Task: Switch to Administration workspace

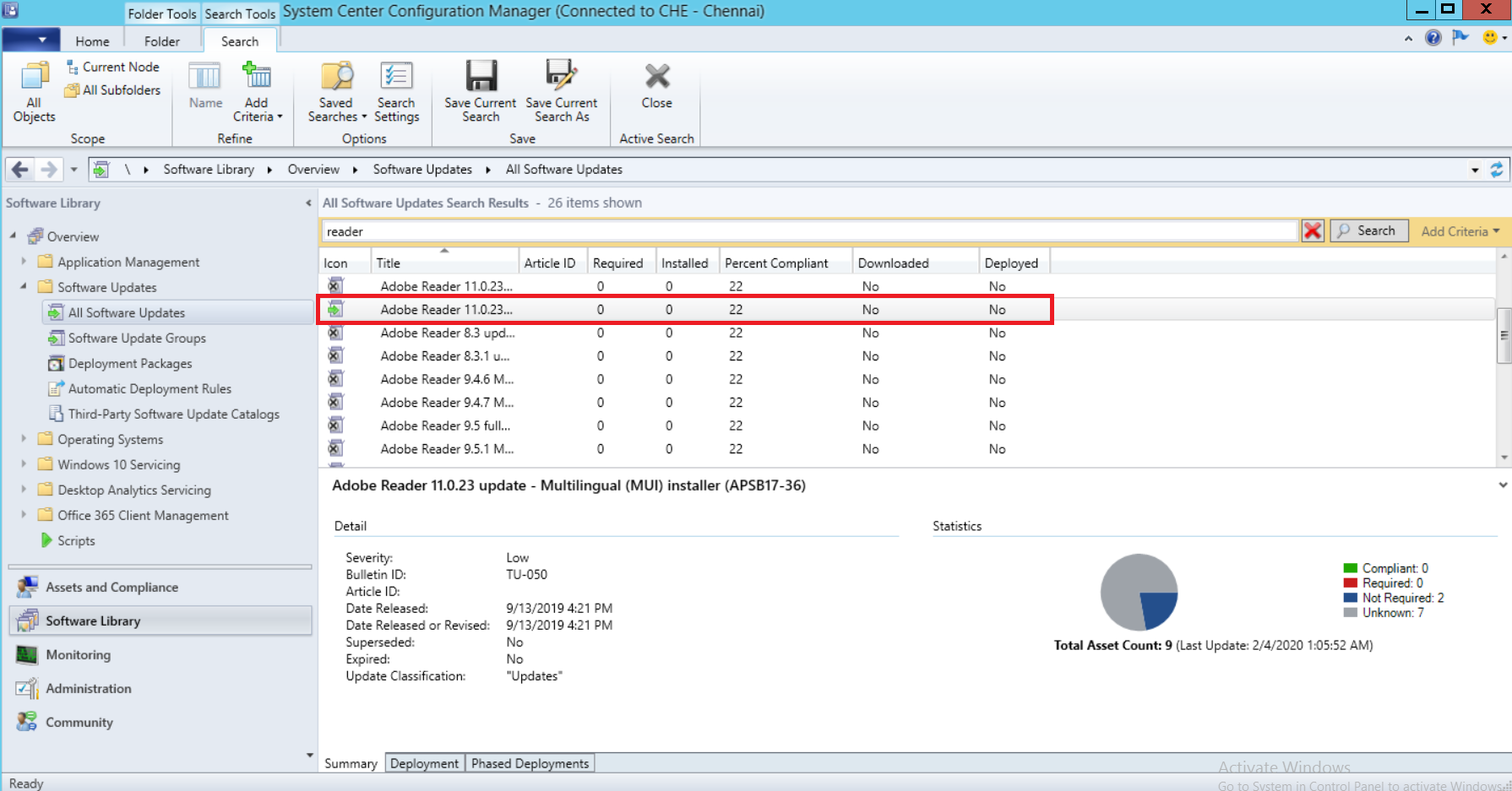Action: (160, 689)
